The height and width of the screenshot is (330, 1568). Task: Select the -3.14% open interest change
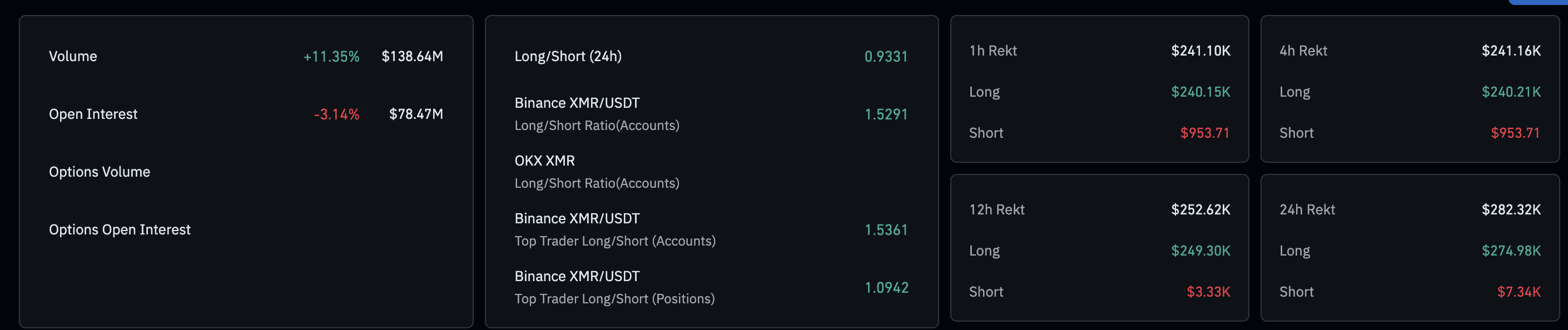pyautogui.click(x=336, y=114)
